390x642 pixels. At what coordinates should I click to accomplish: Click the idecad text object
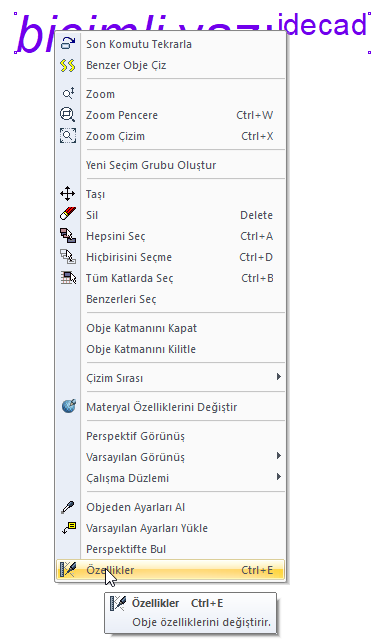coord(322,25)
